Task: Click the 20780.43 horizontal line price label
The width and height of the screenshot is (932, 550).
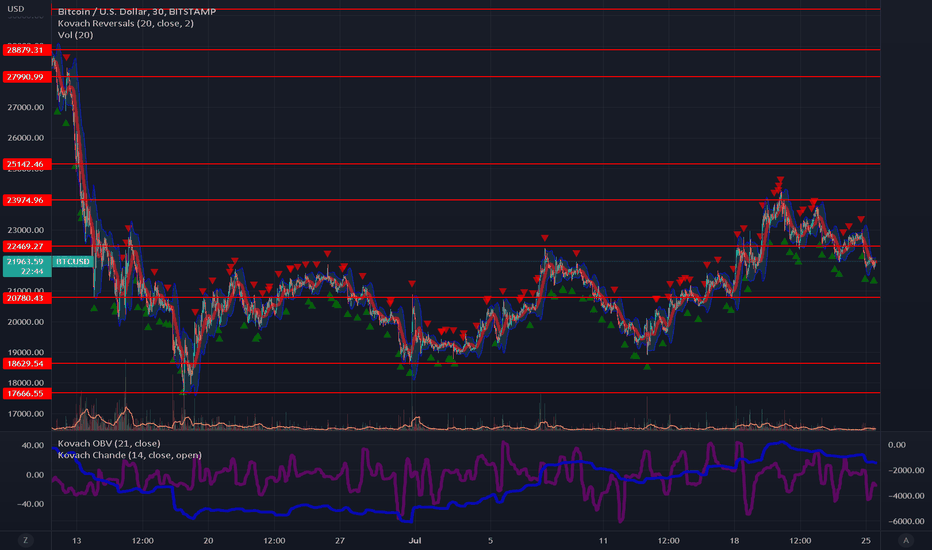Action: point(27,298)
